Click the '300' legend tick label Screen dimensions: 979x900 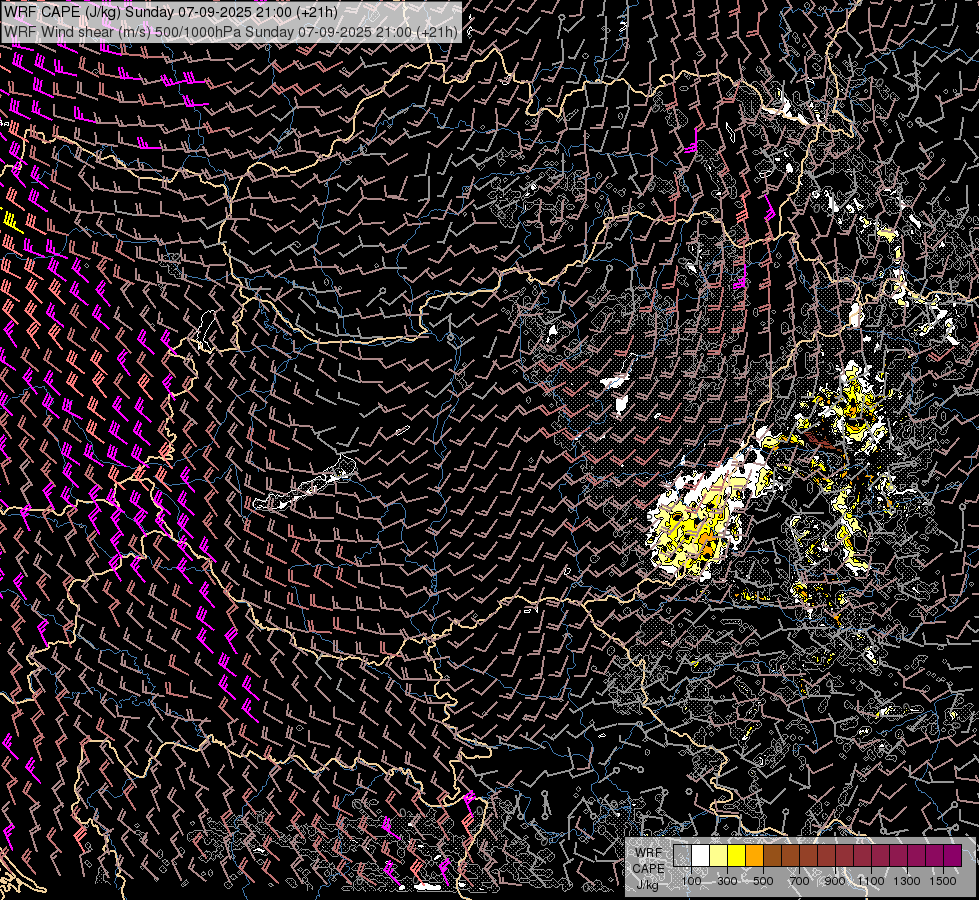coord(727,881)
